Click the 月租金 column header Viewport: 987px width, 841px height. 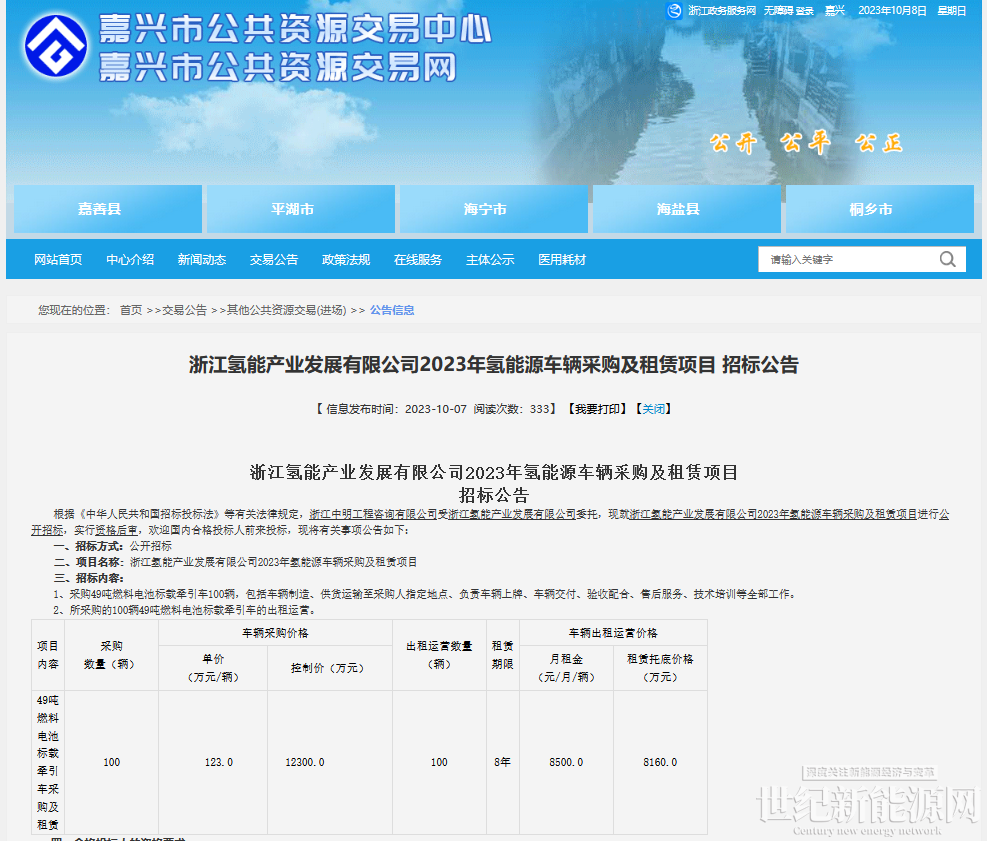566,668
